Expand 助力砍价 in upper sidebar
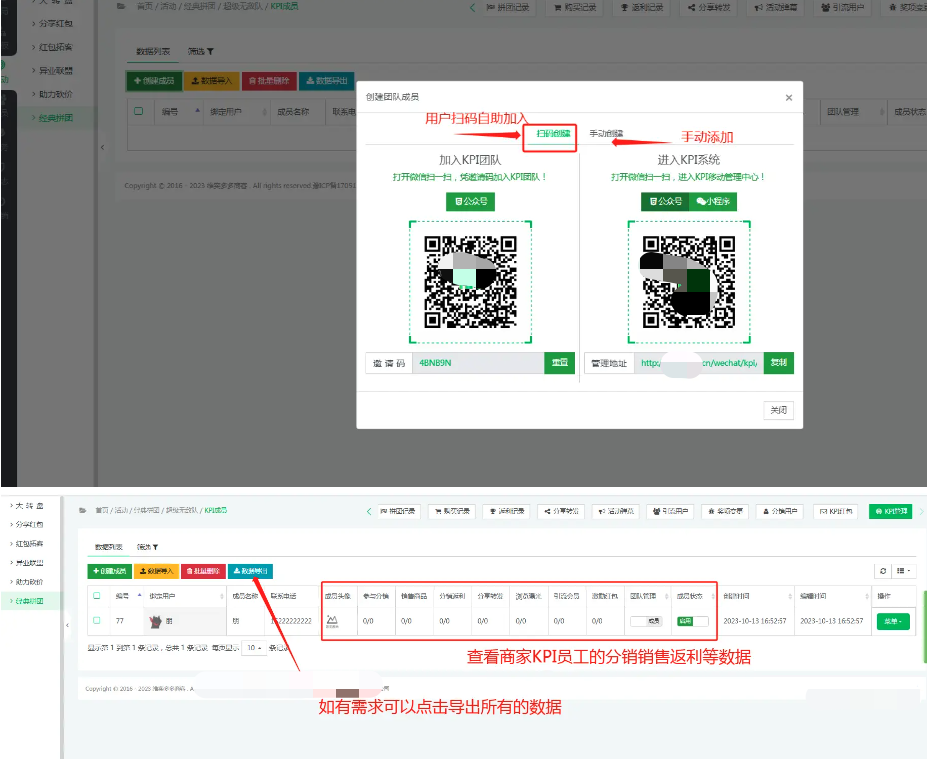The image size is (935, 759). pyautogui.click(x=55, y=94)
